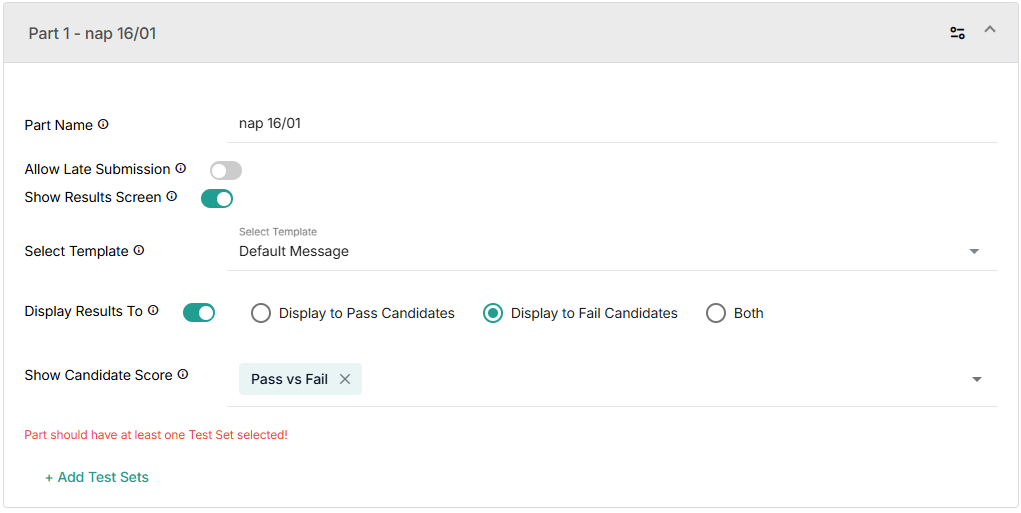Select Display to Fail Candidates radio button

point(493,313)
